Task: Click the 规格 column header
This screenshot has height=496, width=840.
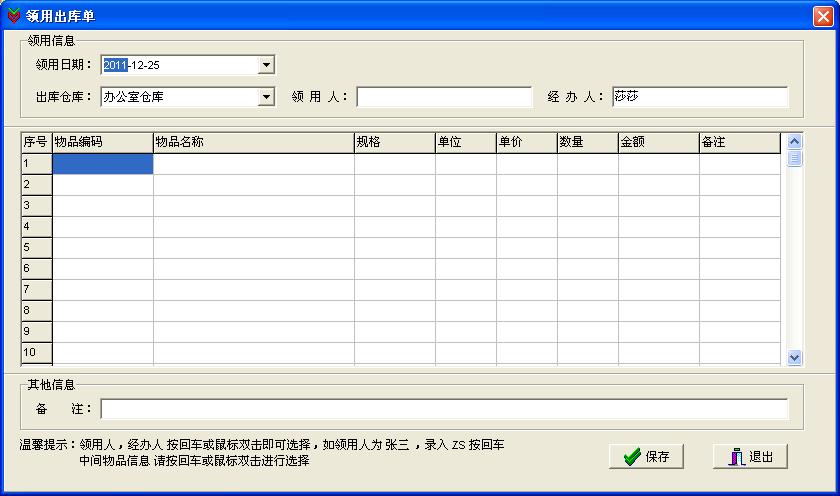Action: pyautogui.click(x=395, y=142)
